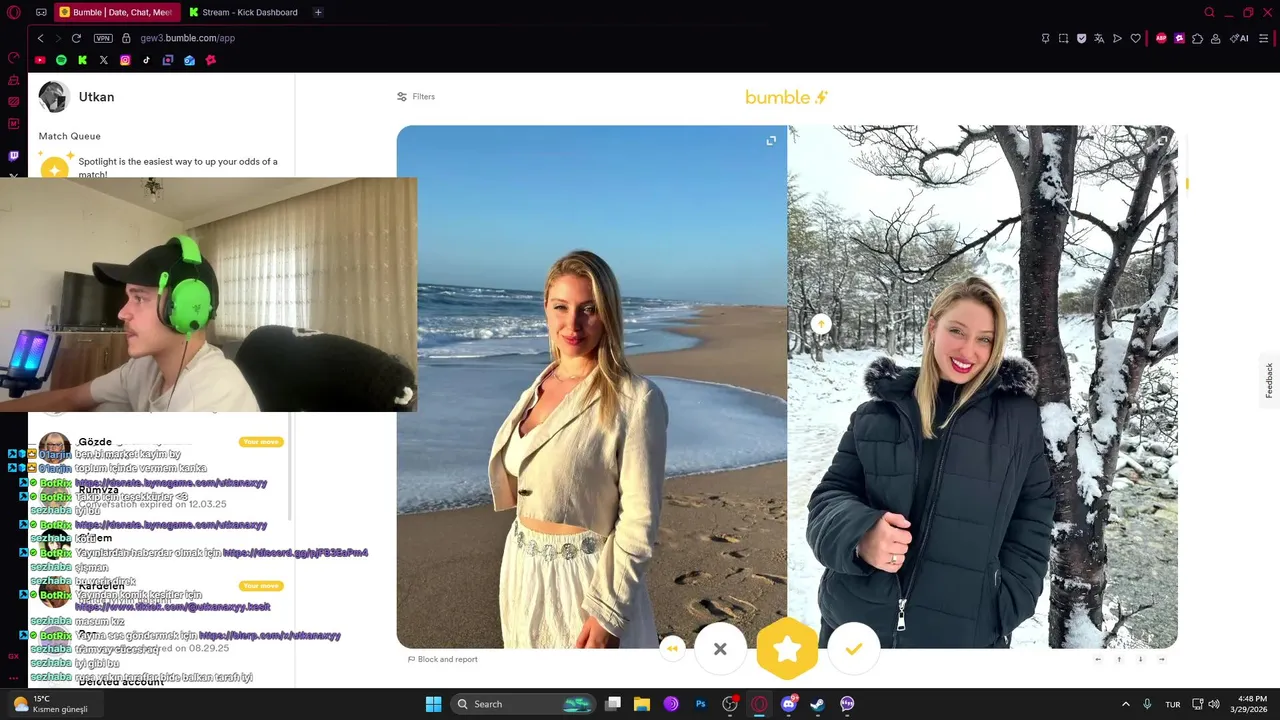Open the browser tab search icon

(x=1209, y=12)
